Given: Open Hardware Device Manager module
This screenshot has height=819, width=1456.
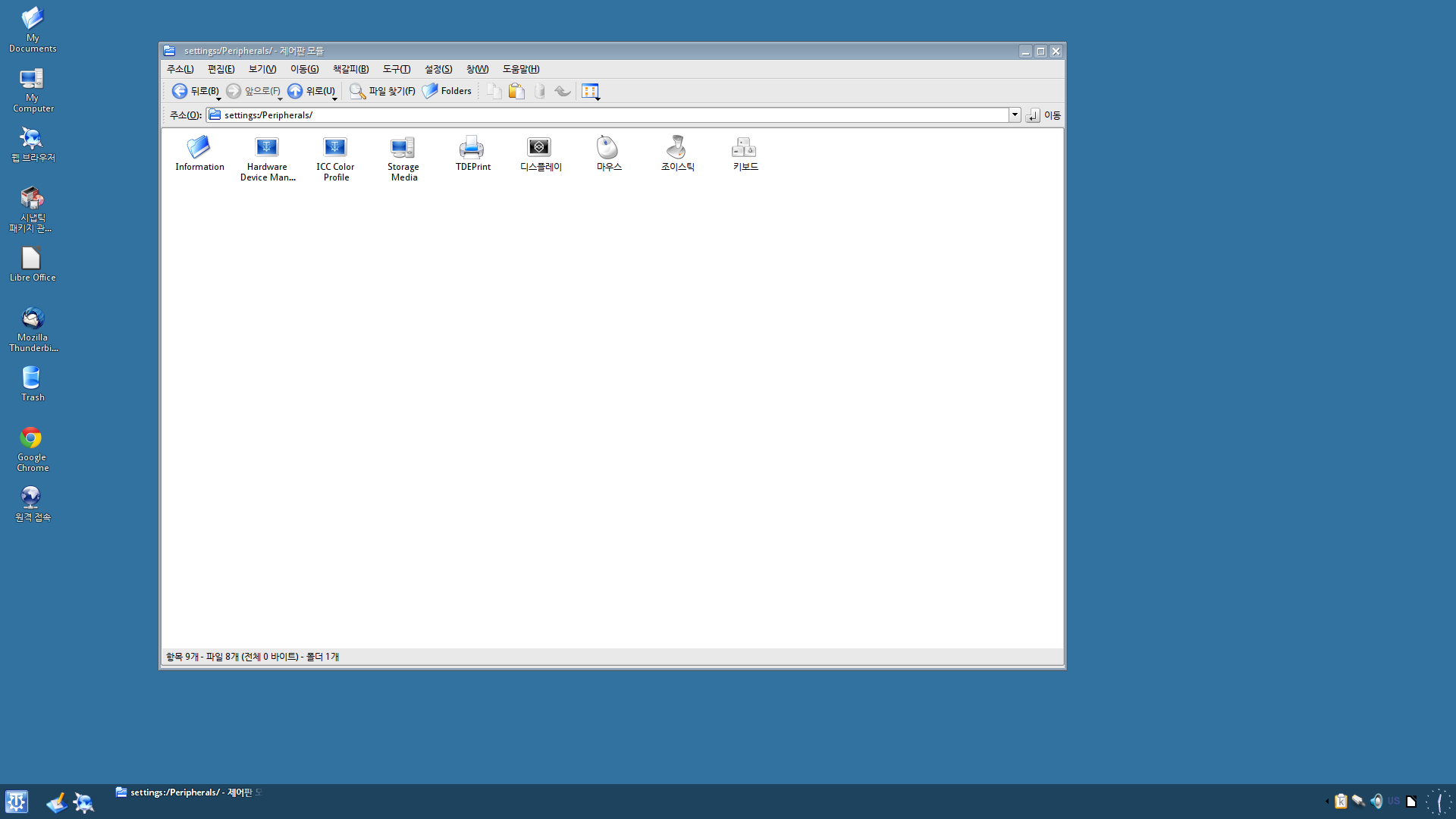Looking at the screenshot, I should pos(267,159).
